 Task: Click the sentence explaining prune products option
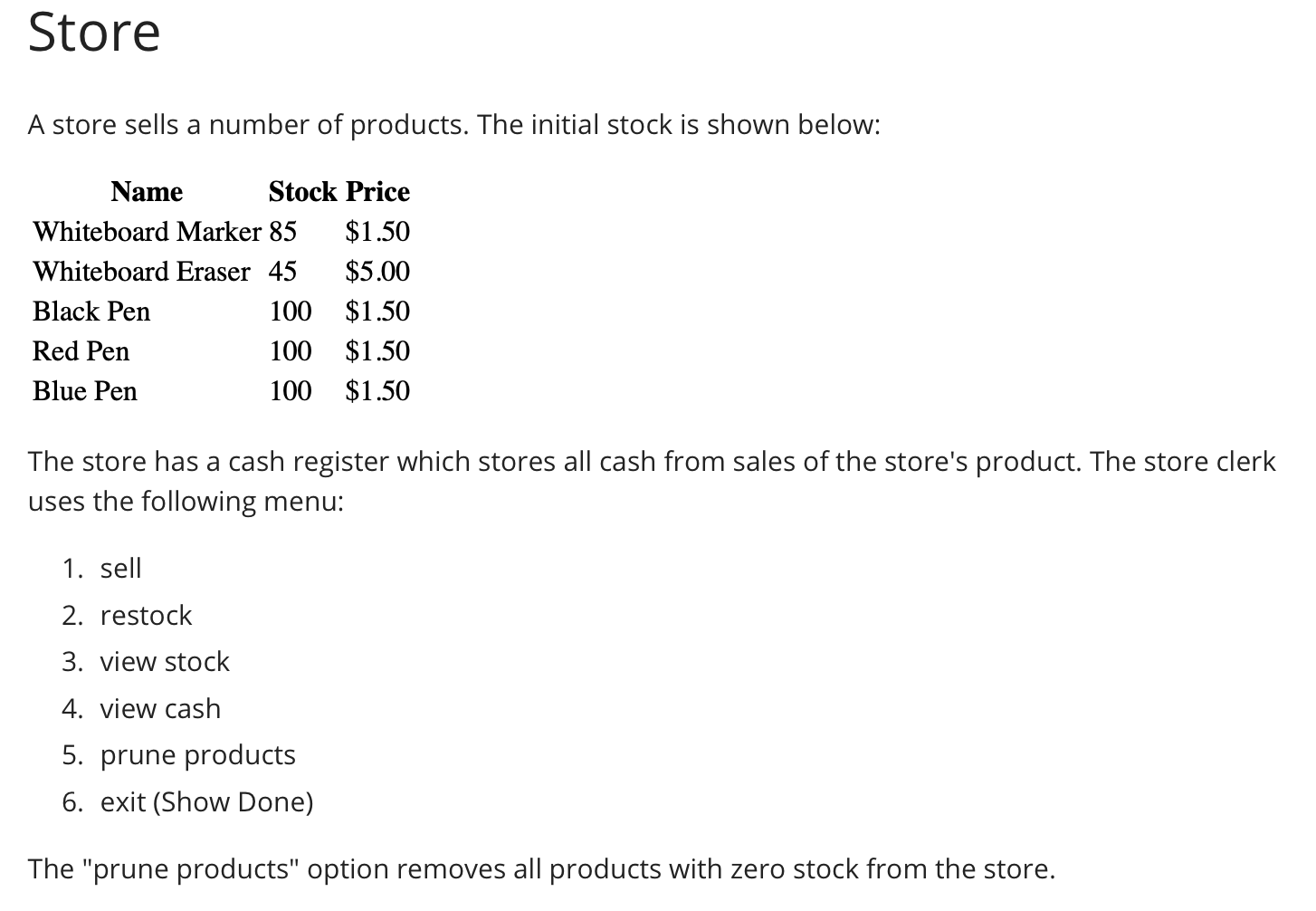click(x=541, y=869)
